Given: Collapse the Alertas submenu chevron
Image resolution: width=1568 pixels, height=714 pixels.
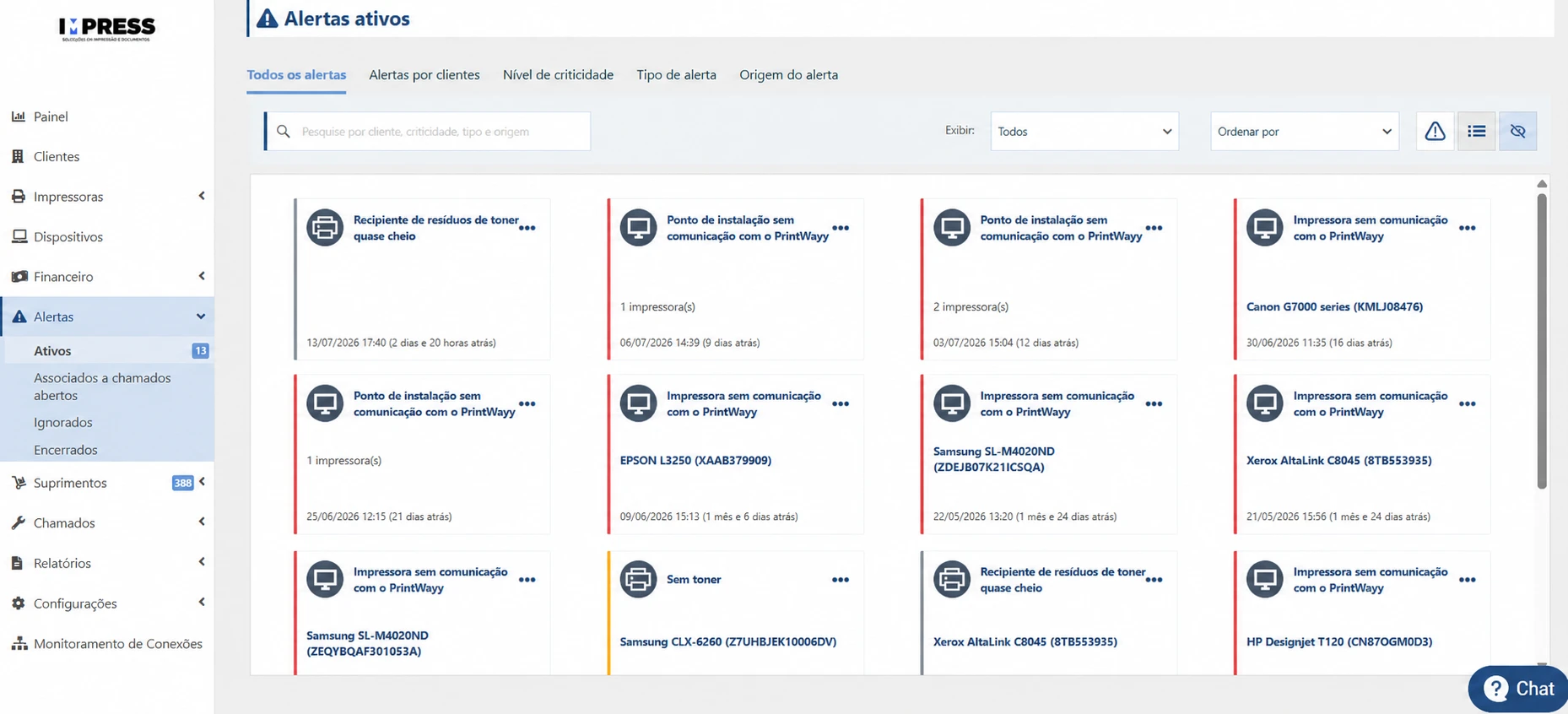Looking at the screenshot, I should click(201, 316).
